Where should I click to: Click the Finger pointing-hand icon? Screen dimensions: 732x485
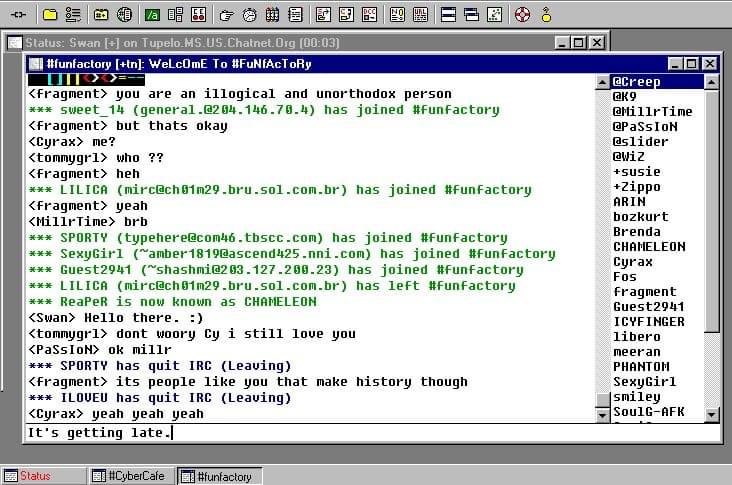click(226, 15)
